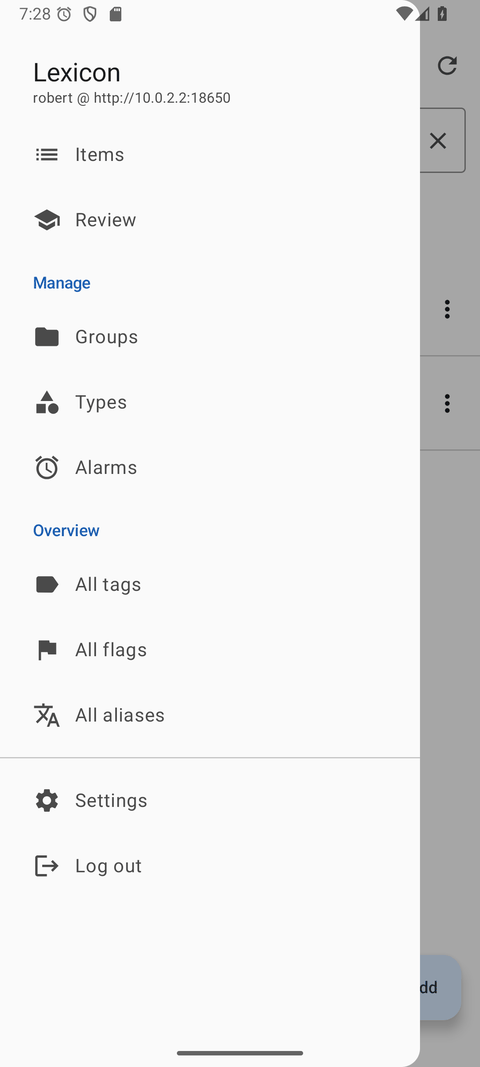This screenshot has width=480, height=1067.
Task: Open Settings from the drawer
Action: pyautogui.click(x=210, y=800)
